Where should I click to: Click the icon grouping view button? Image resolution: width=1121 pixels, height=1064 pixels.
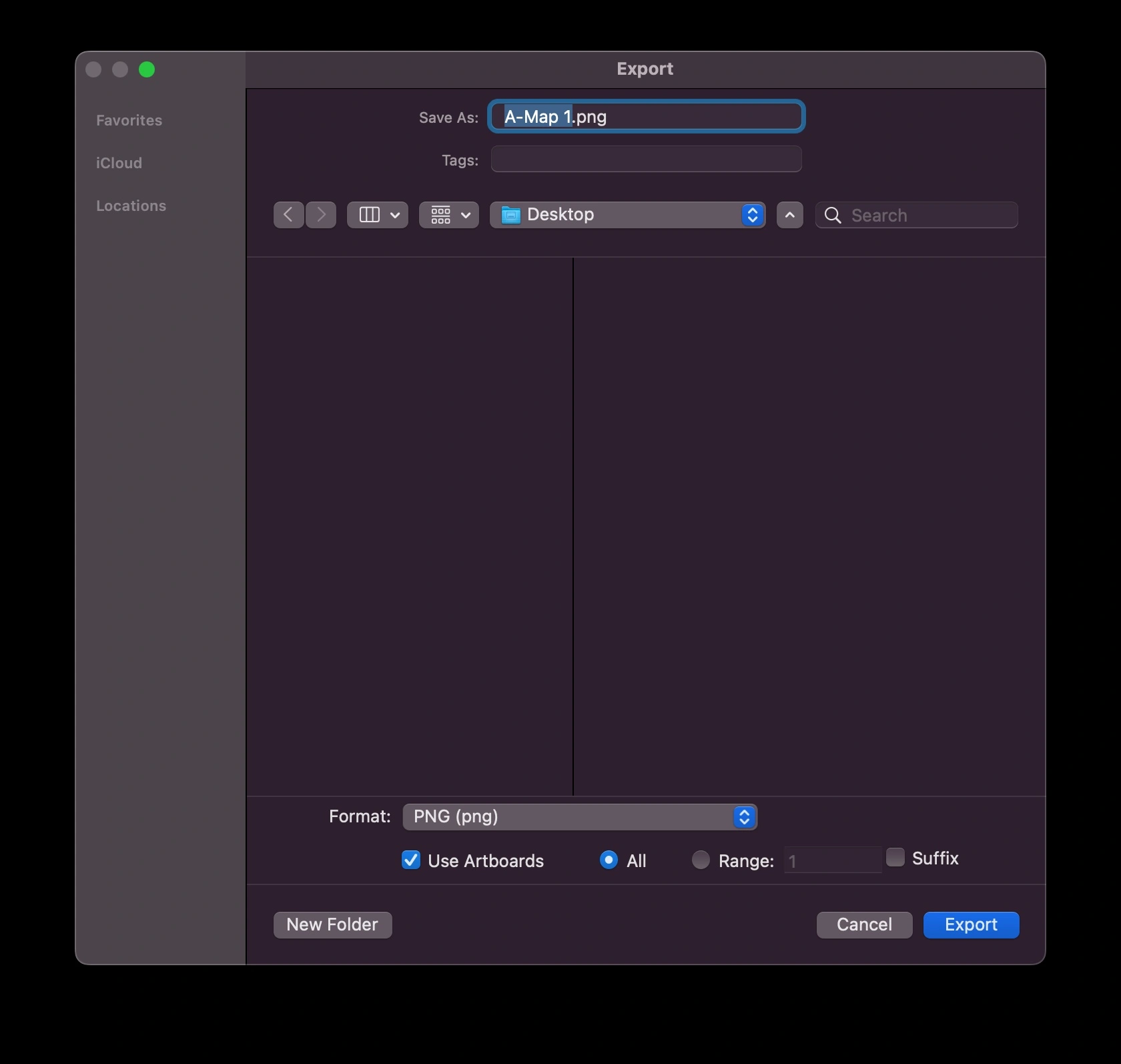440,214
